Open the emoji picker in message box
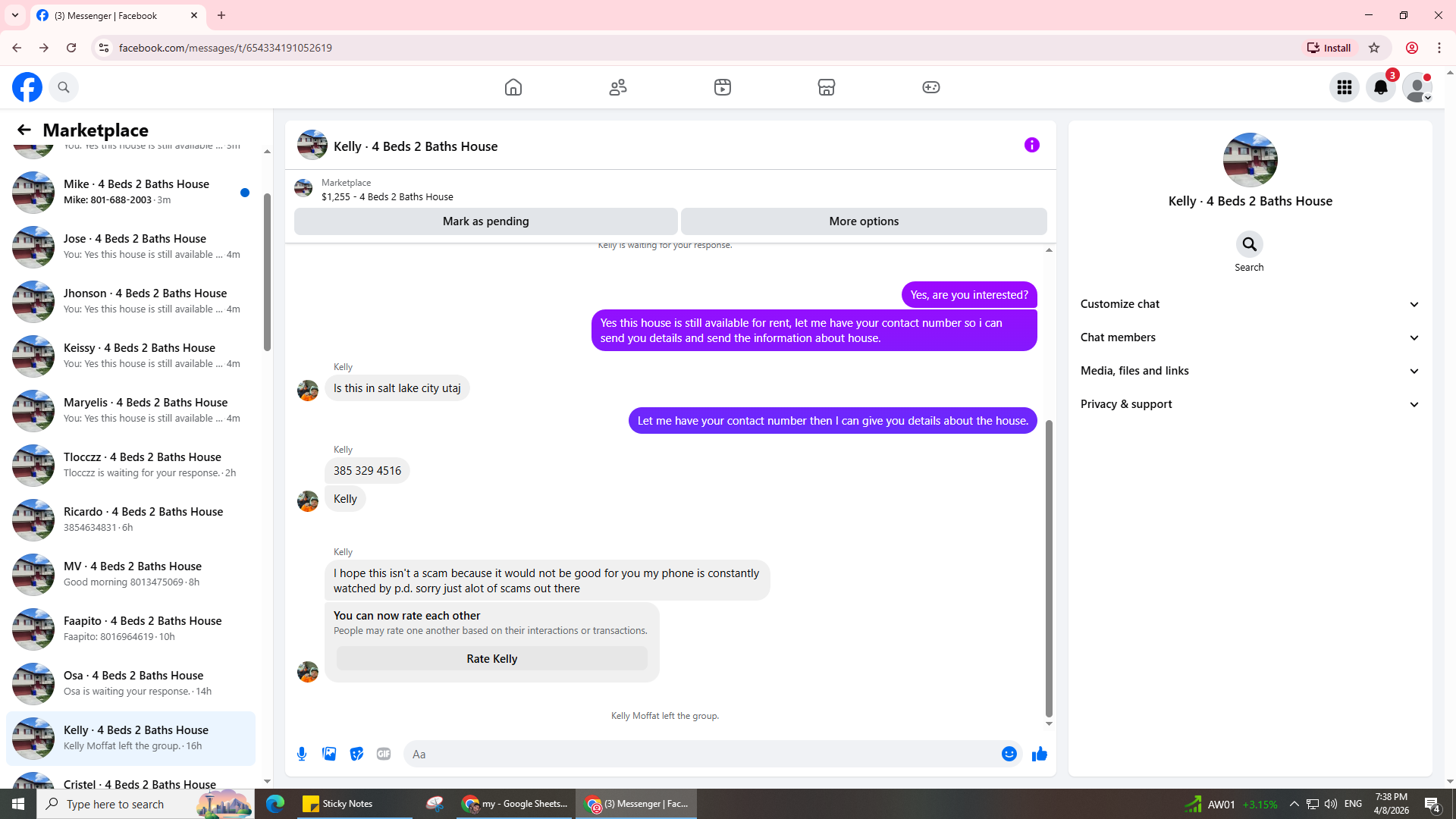1456x819 pixels. click(1009, 754)
